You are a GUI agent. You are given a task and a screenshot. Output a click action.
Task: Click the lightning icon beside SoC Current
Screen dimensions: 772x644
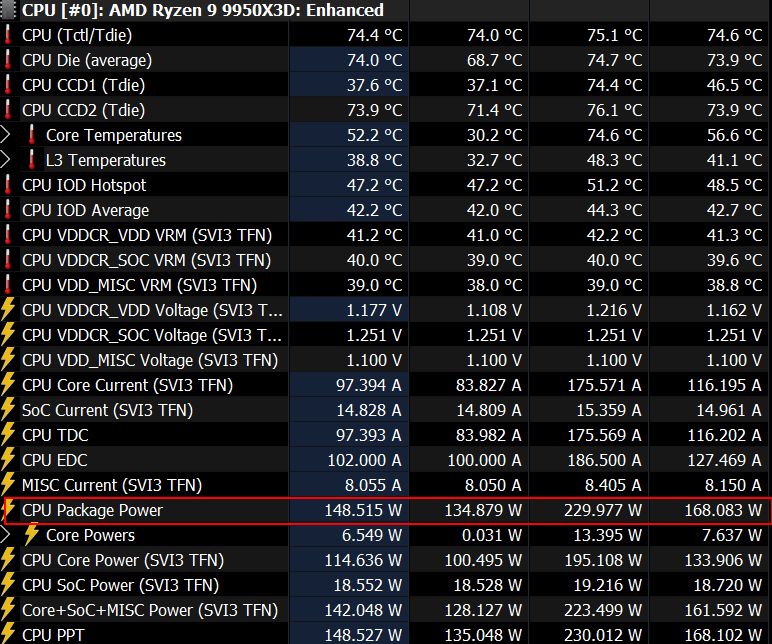(8, 410)
